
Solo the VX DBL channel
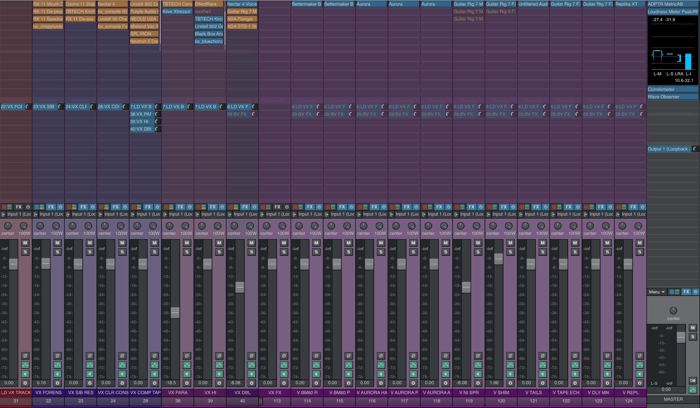[x=252, y=252]
